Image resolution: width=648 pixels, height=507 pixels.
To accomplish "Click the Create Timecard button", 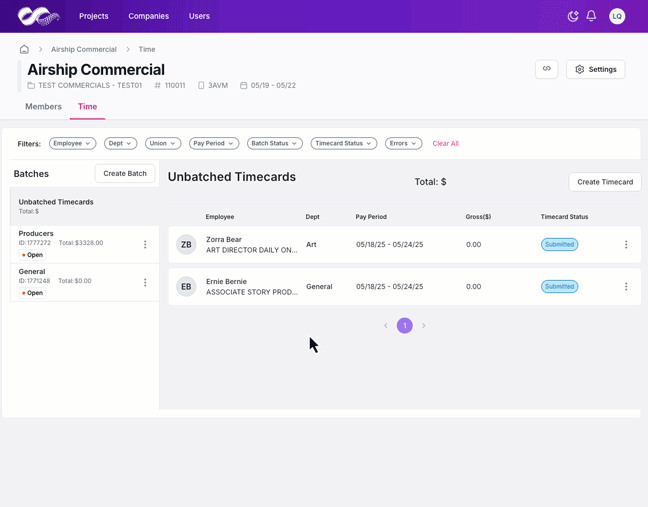I will 605,182.
